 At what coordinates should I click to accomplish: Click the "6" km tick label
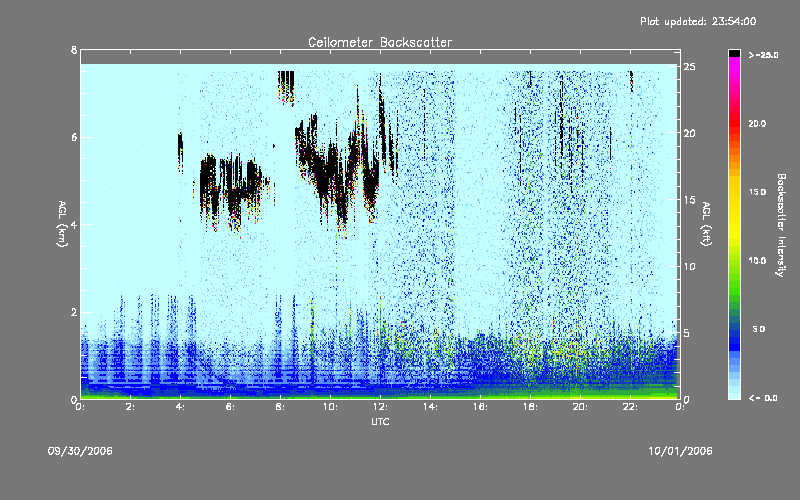[74, 137]
